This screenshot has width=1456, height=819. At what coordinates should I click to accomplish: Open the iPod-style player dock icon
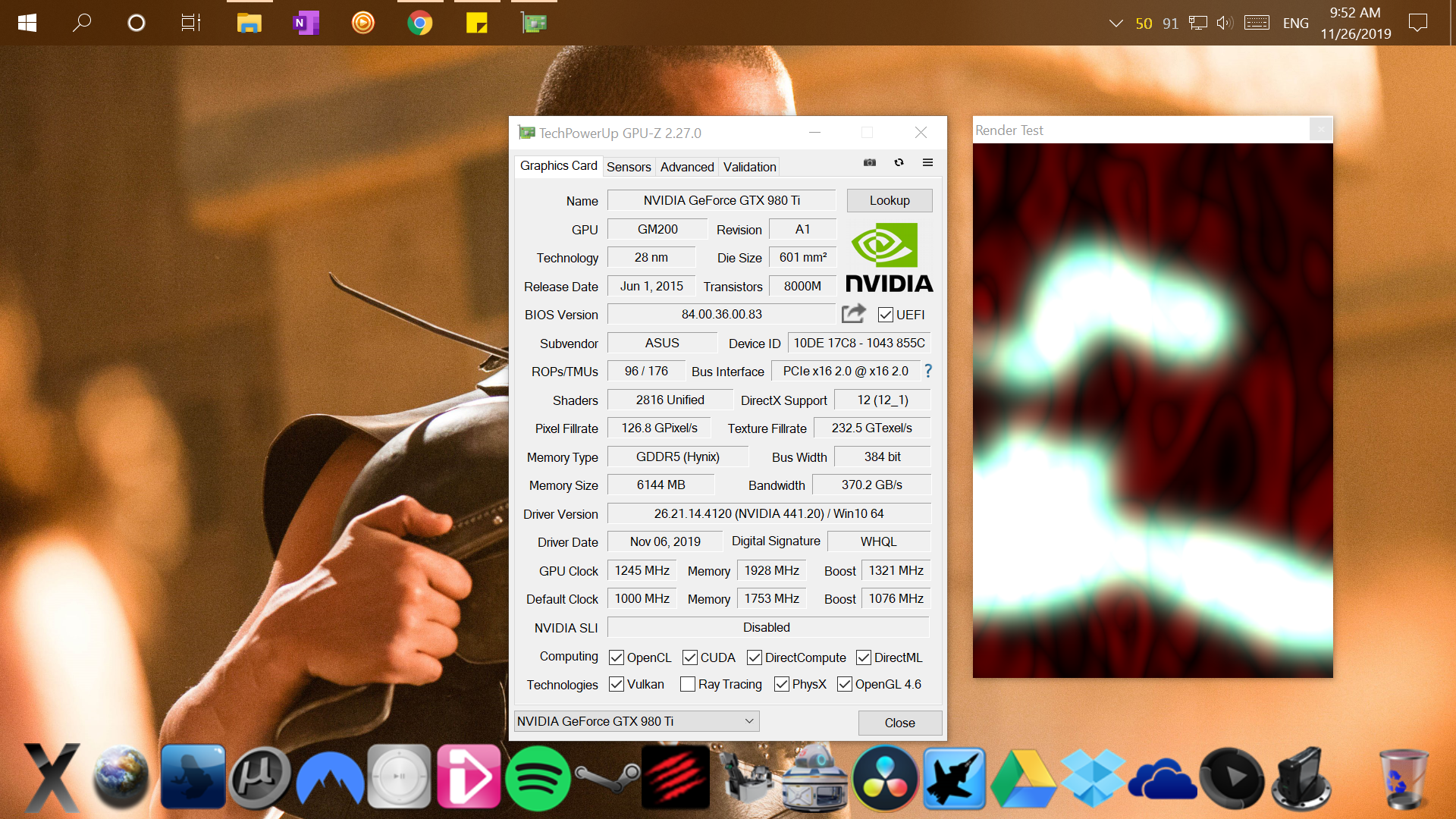coord(400,777)
